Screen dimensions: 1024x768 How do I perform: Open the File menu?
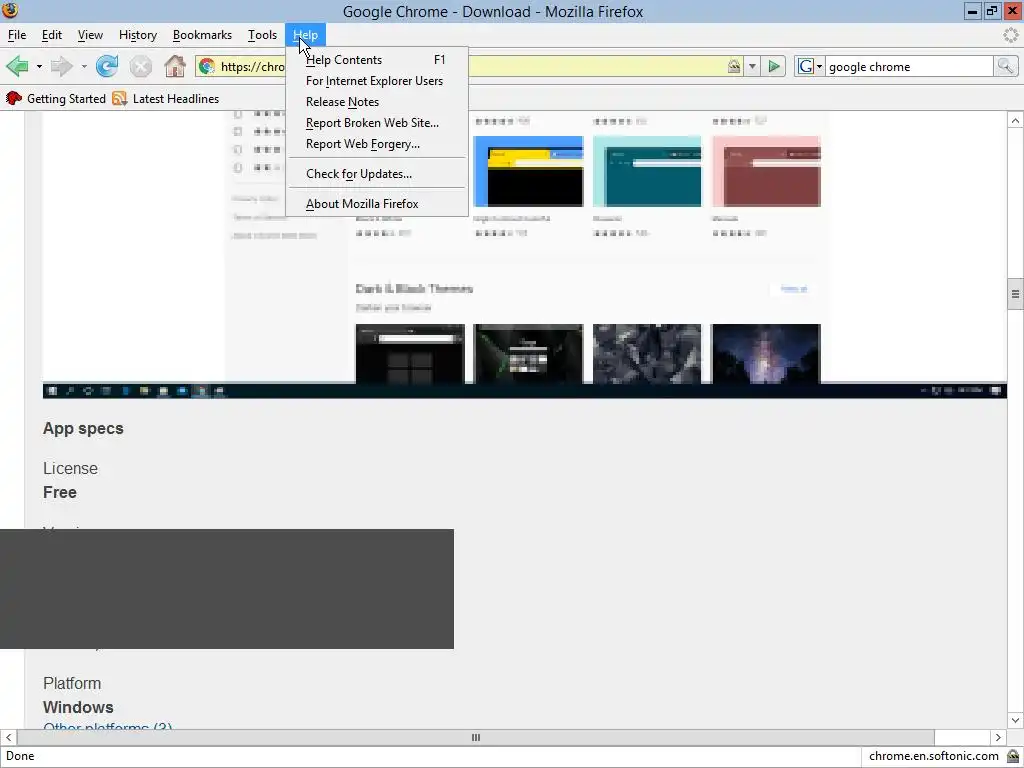[17, 35]
